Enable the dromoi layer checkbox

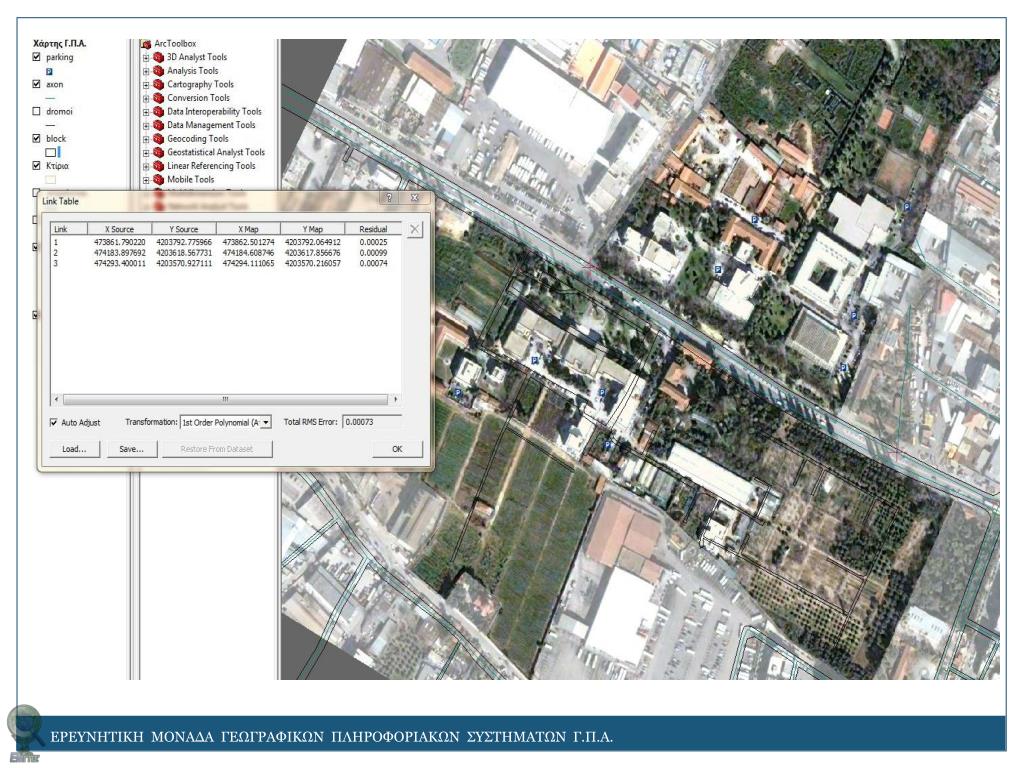click(37, 111)
